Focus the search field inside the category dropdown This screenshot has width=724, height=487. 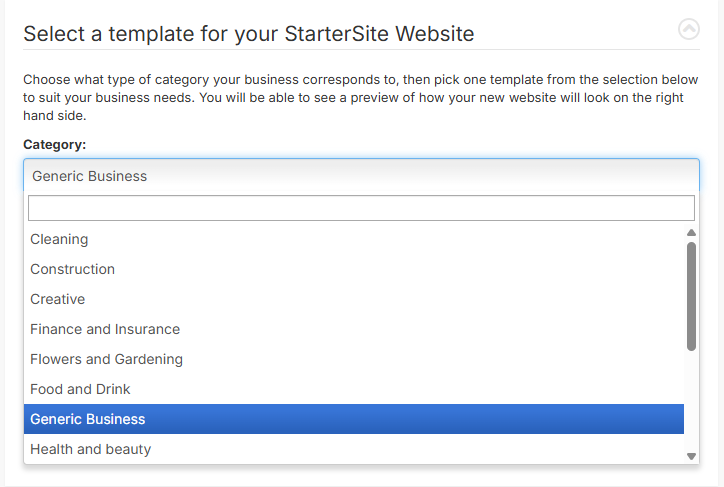click(361, 208)
